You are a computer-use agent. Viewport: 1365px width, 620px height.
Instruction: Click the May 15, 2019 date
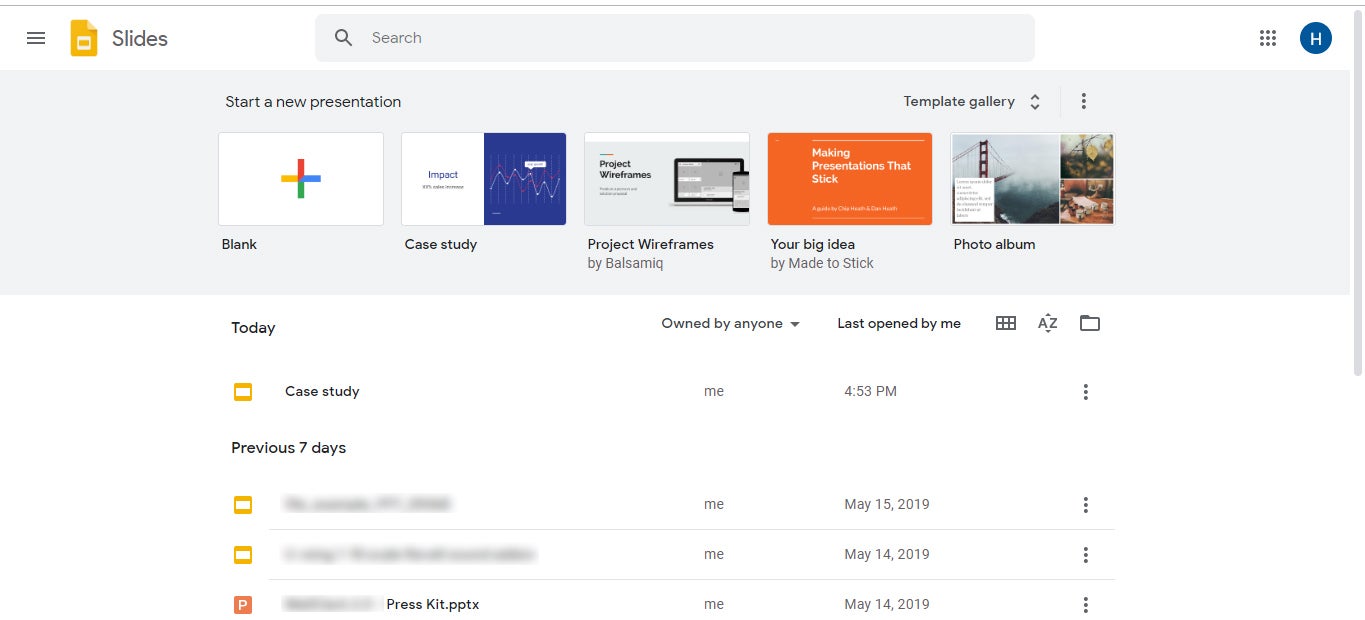887,505
